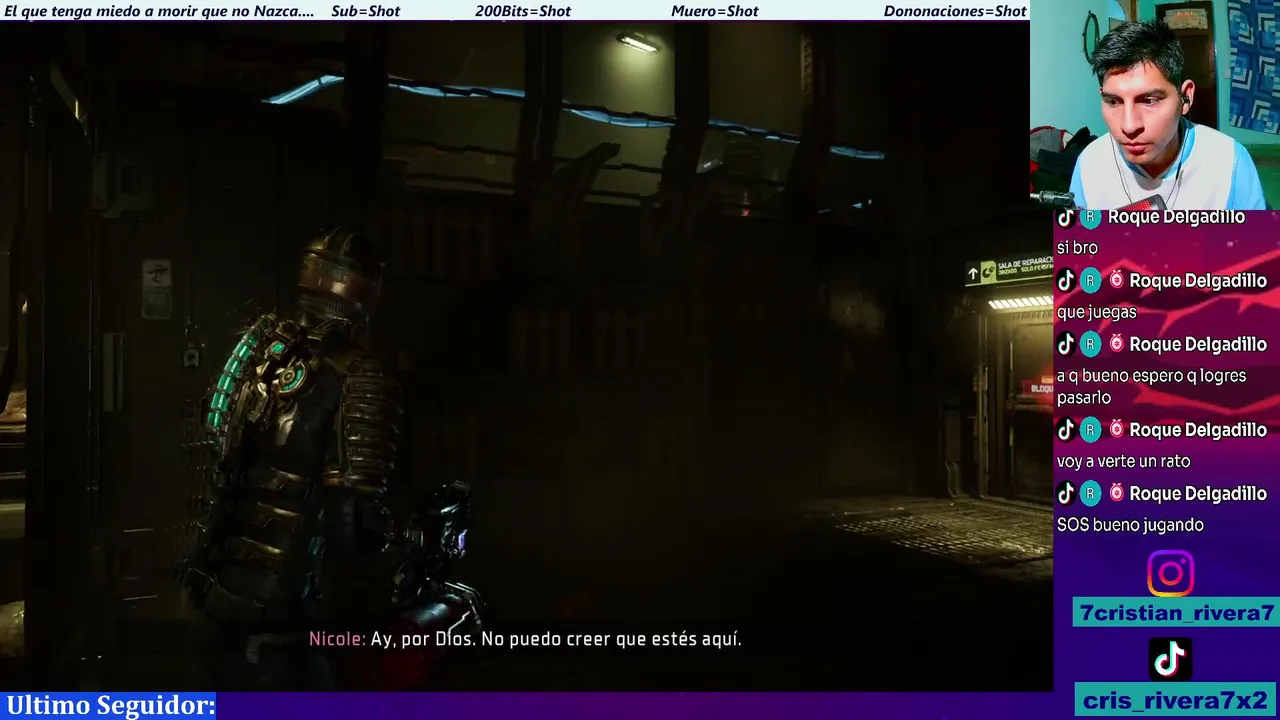
Task: Open the R avatar above 'si bro'
Action: coord(1090,217)
